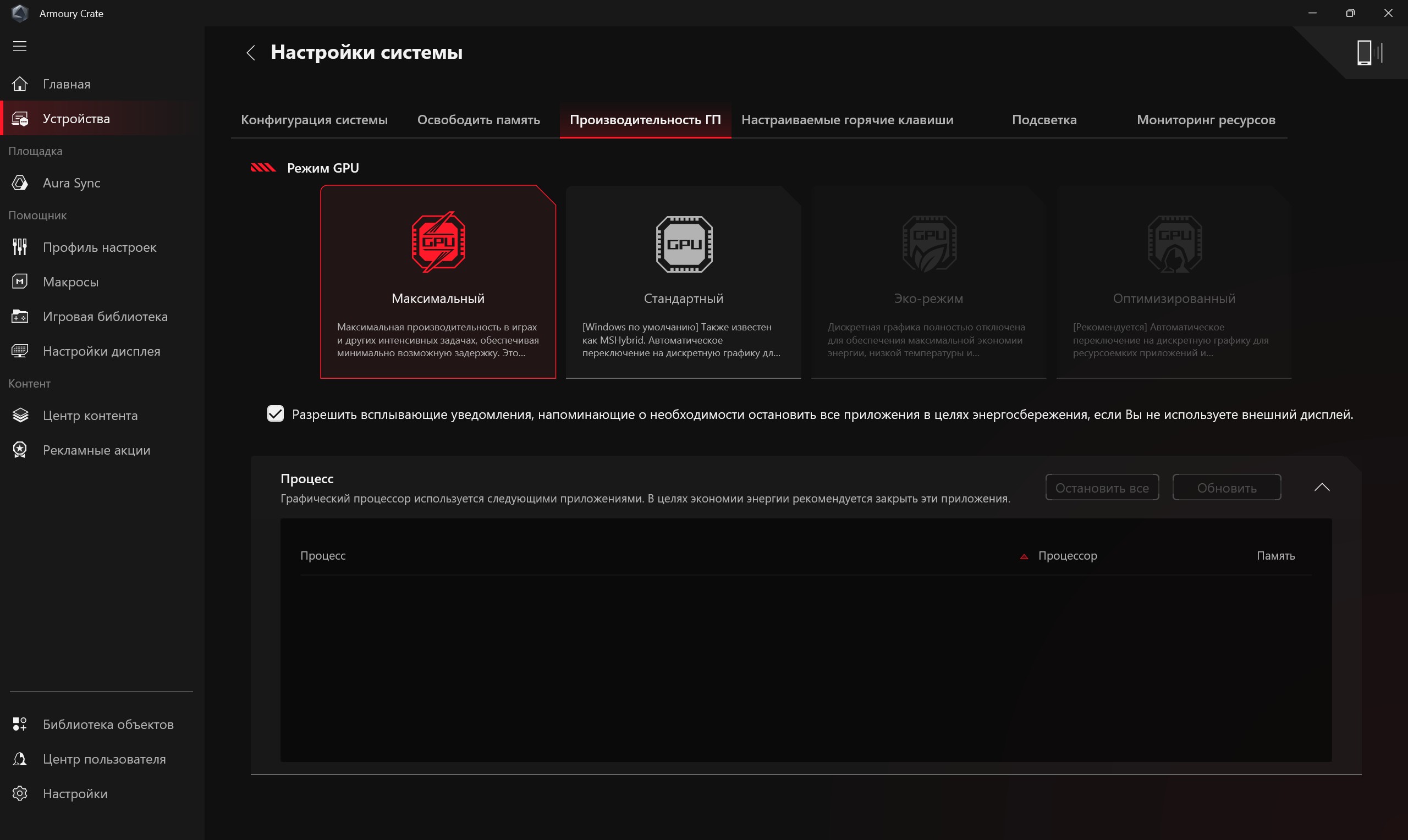Image resolution: width=1408 pixels, height=840 pixels.
Task: Open the hamburger menu in the sidebar
Action: 20,46
